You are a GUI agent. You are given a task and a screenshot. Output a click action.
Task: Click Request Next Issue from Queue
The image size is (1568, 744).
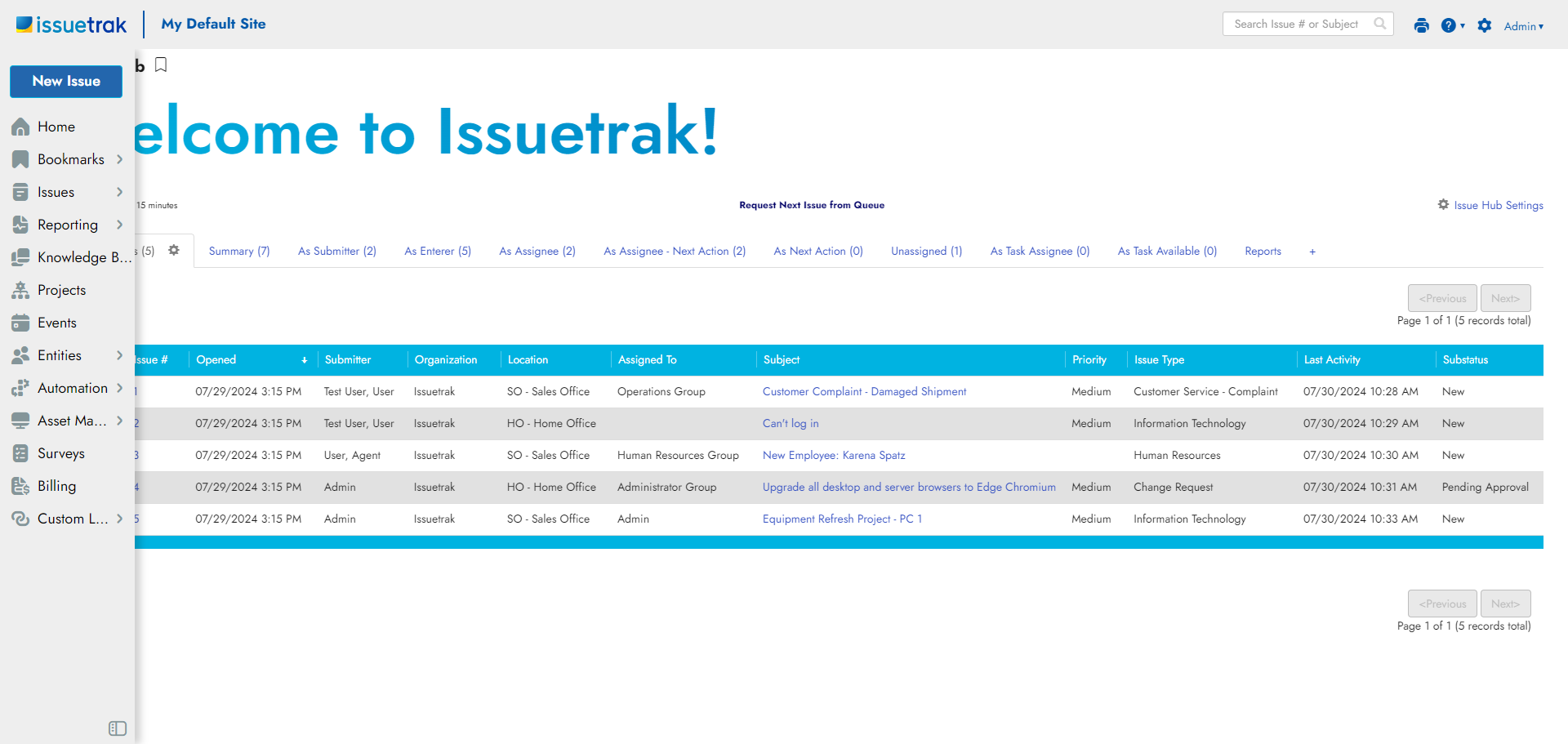pos(812,205)
